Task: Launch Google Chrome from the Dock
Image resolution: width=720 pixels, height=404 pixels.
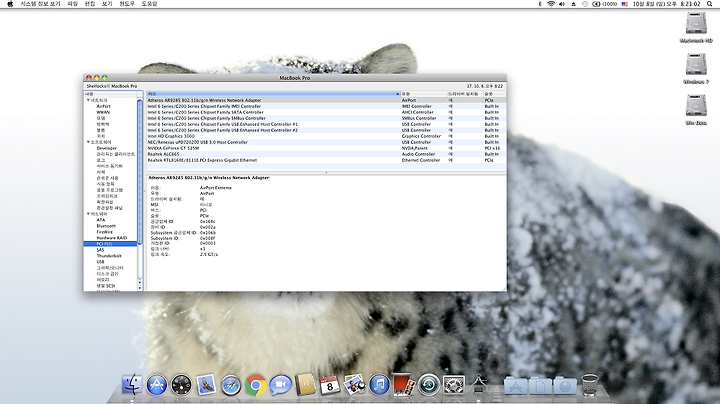Action: click(256, 385)
